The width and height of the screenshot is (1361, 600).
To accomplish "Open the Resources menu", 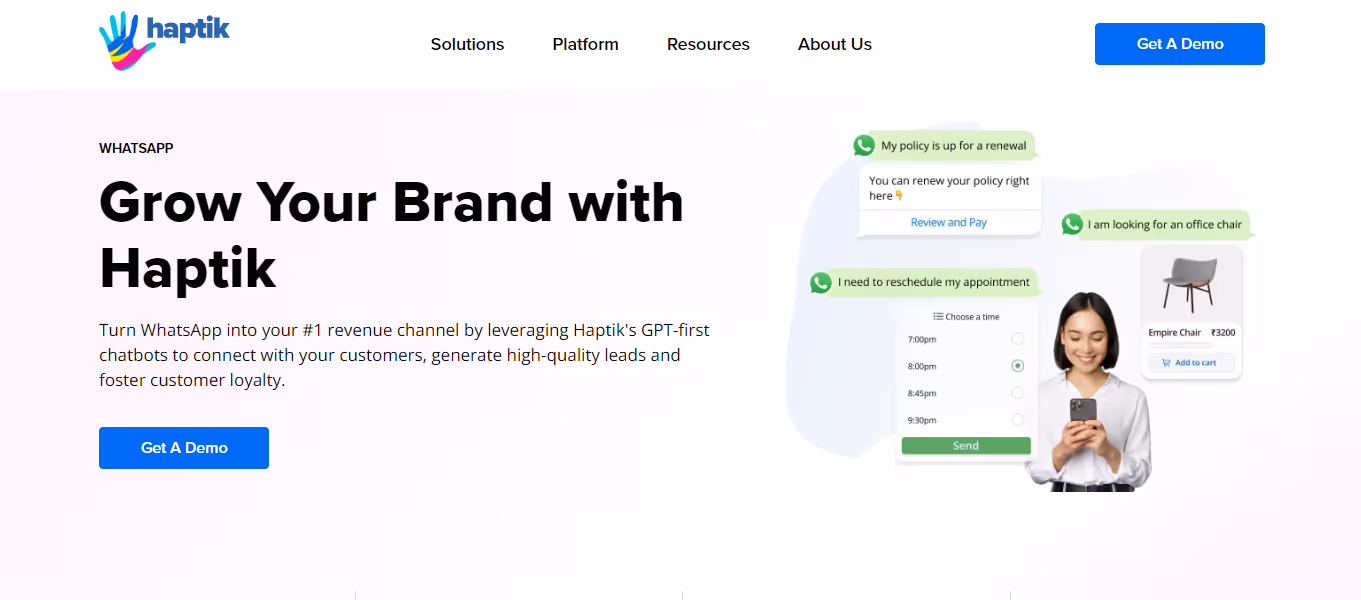I will pyautogui.click(x=708, y=44).
